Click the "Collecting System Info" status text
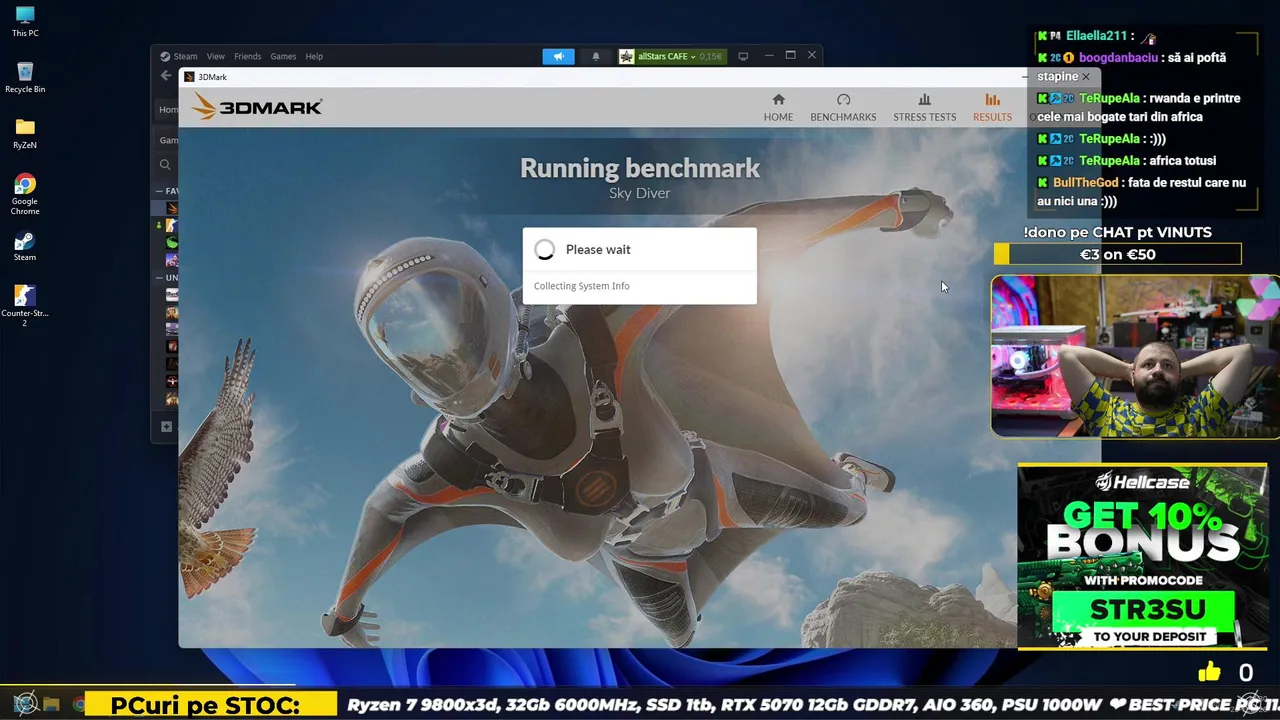Screen dimensions: 1280x720 click(x=581, y=286)
